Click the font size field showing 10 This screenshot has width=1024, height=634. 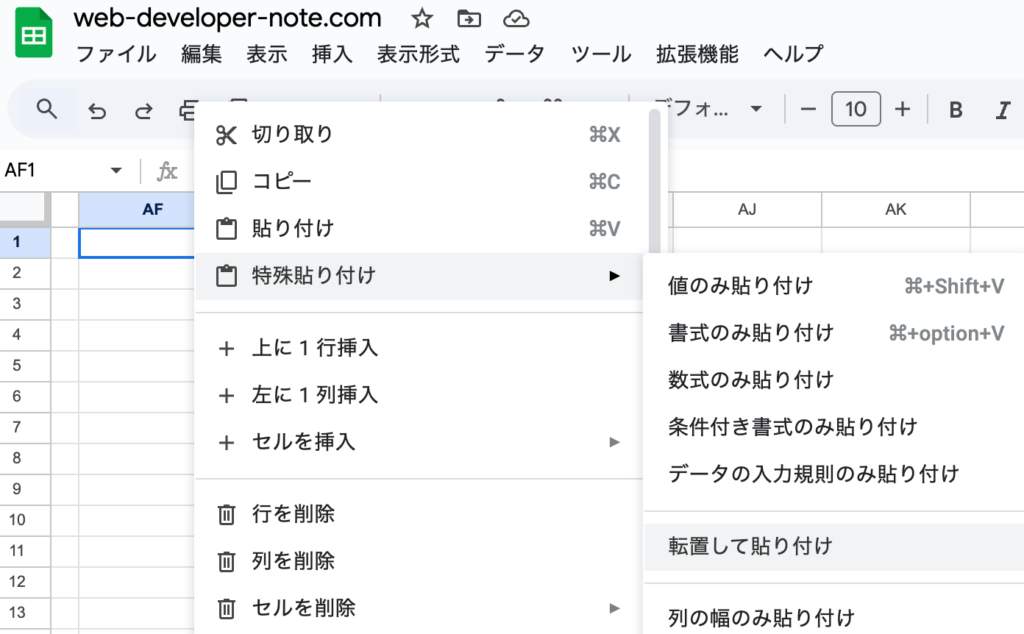[855, 109]
